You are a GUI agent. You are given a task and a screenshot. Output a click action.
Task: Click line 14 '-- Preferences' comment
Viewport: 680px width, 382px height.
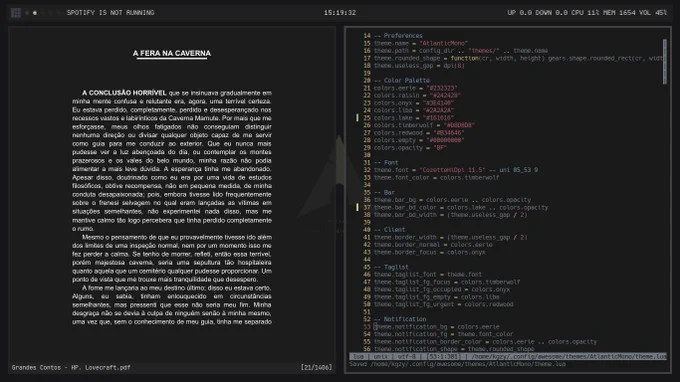pyautogui.click(x=398, y=36)
